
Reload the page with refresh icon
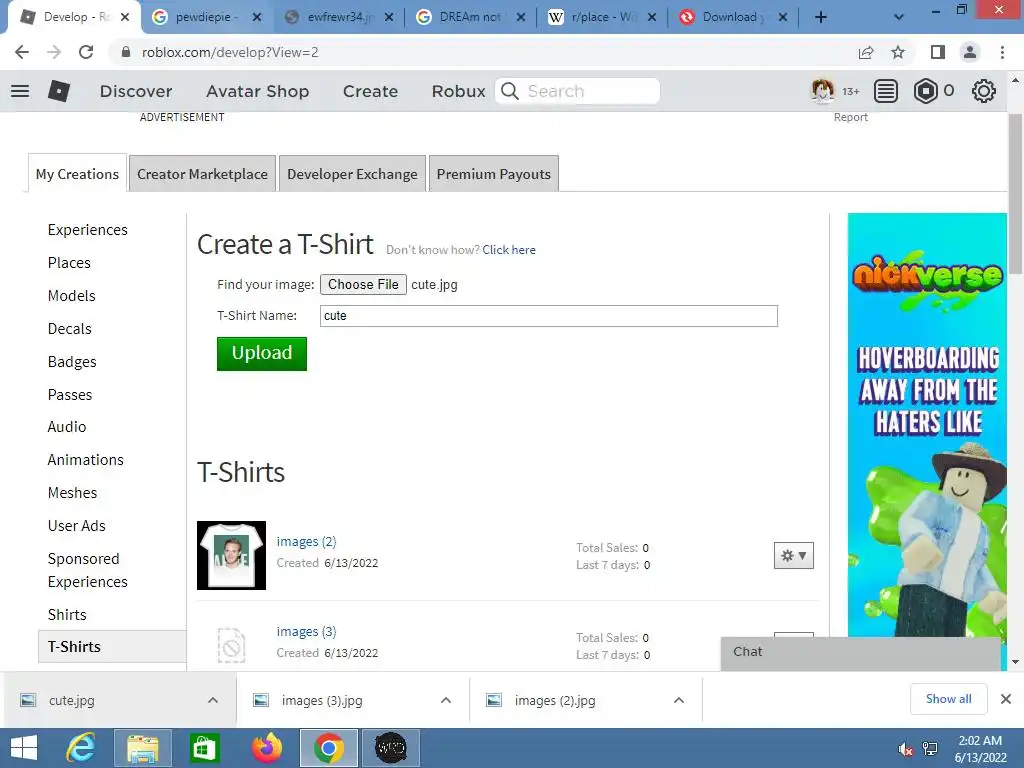point(86,52)
